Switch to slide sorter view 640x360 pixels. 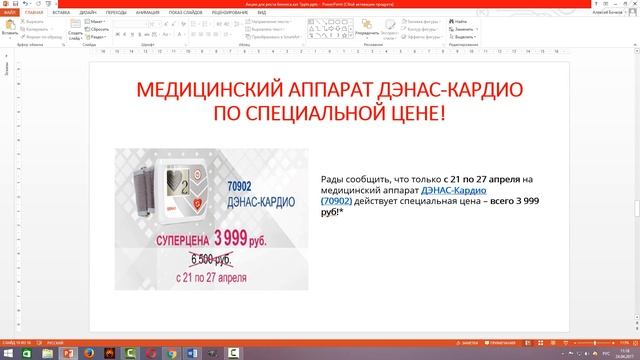540,343
